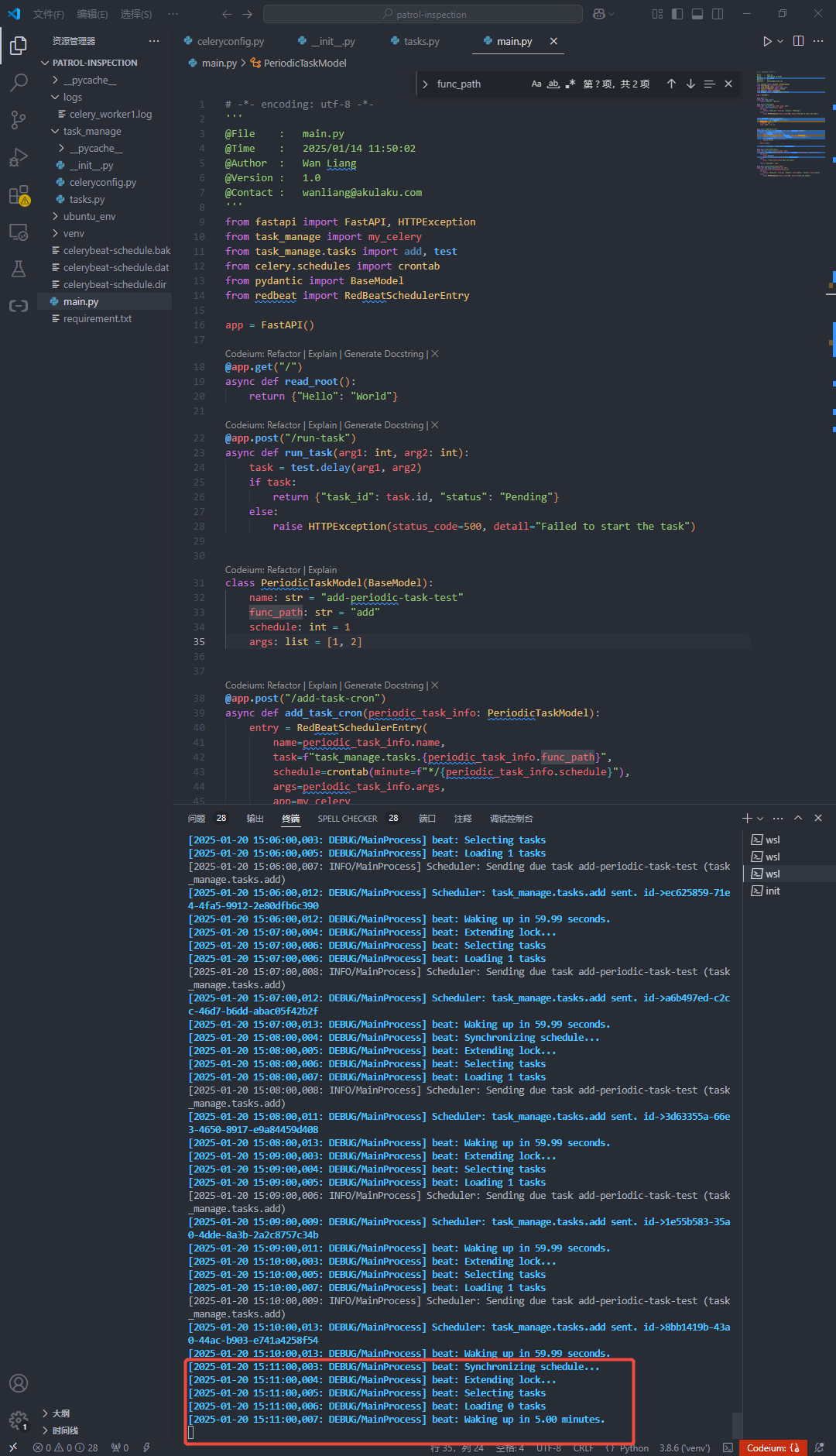Maximize panel size with up chevron
836x1456 pixels.
coord(798,818)
